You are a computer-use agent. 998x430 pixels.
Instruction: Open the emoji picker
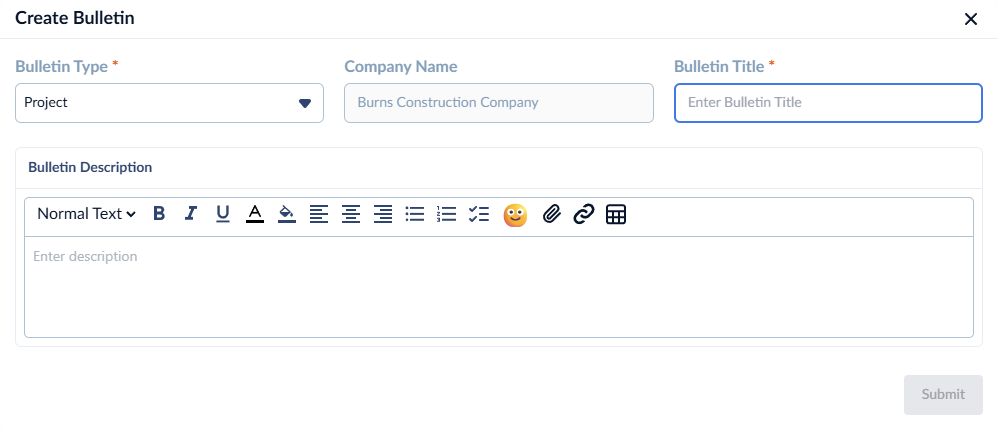(515, 215)
